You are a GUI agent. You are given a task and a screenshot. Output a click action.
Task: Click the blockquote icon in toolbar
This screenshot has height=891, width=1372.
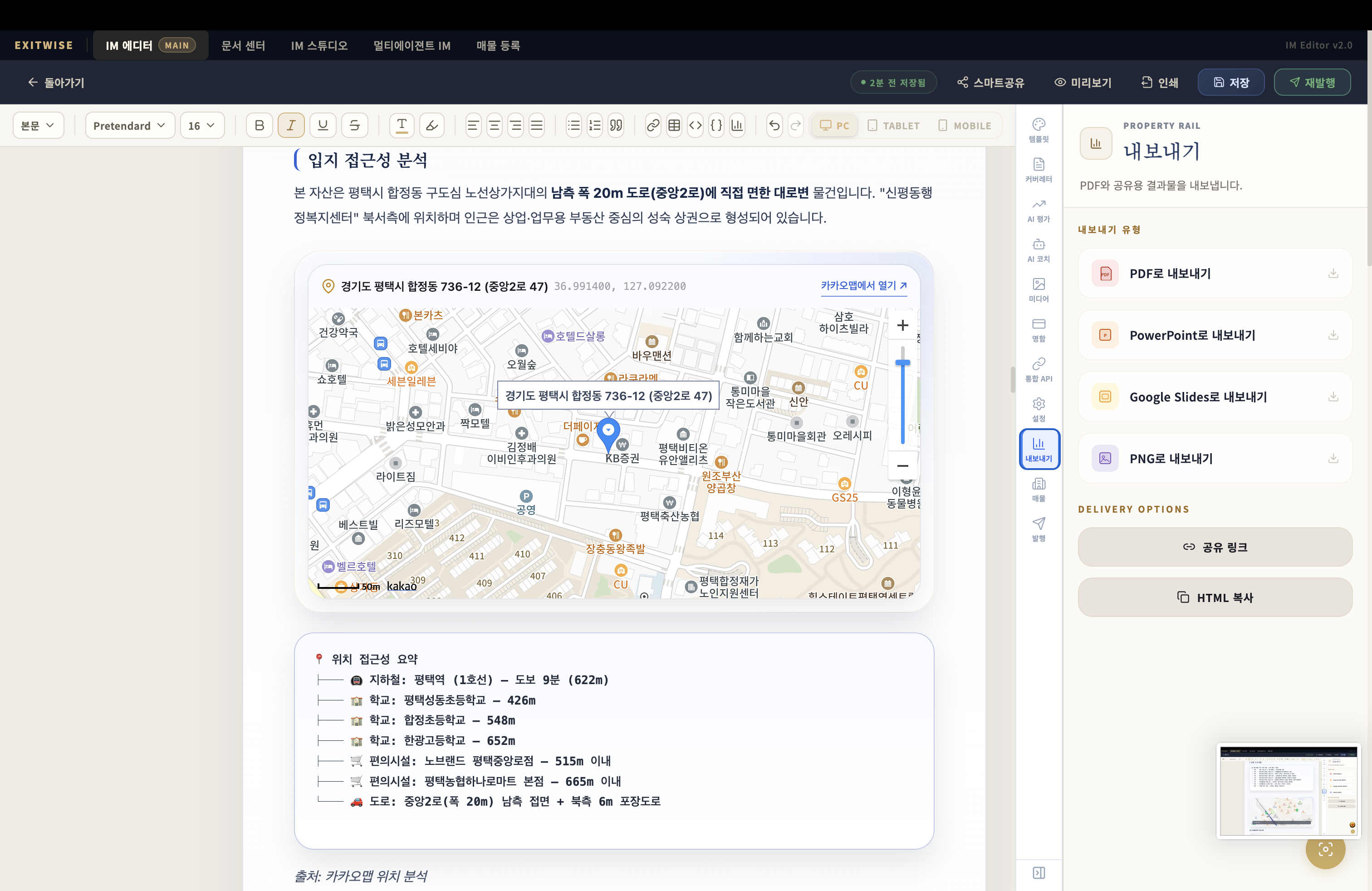pos(616,126)
